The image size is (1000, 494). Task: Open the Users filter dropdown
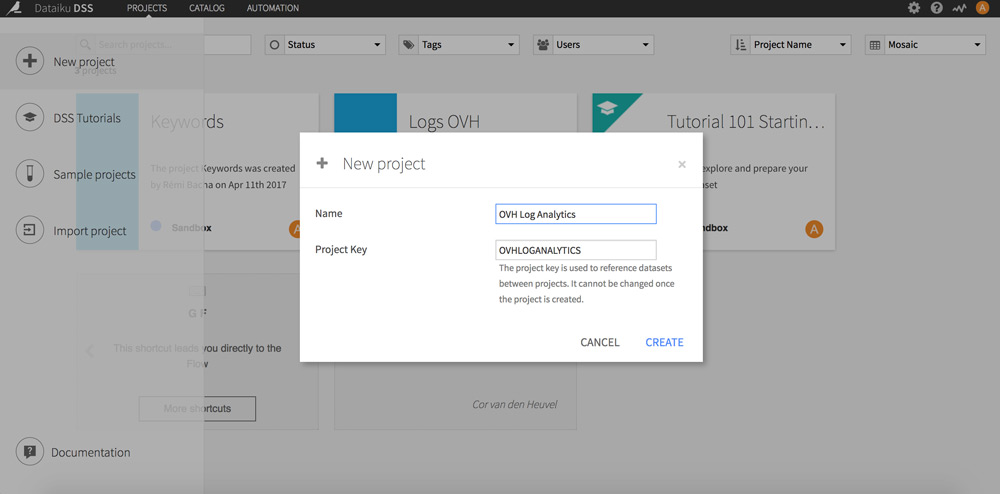(594, 45)
